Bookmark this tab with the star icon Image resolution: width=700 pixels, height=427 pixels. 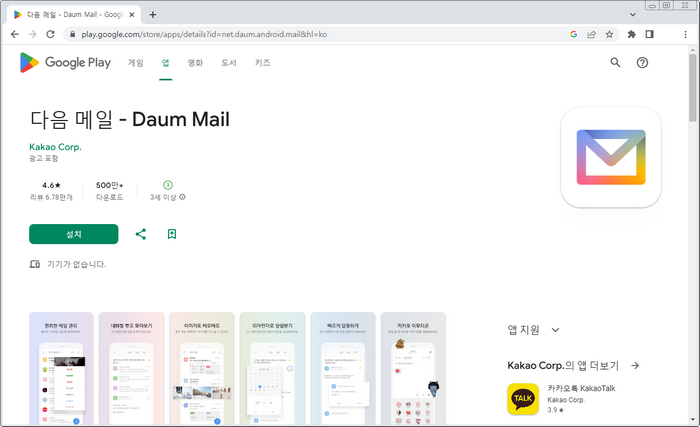coord(609,34)
